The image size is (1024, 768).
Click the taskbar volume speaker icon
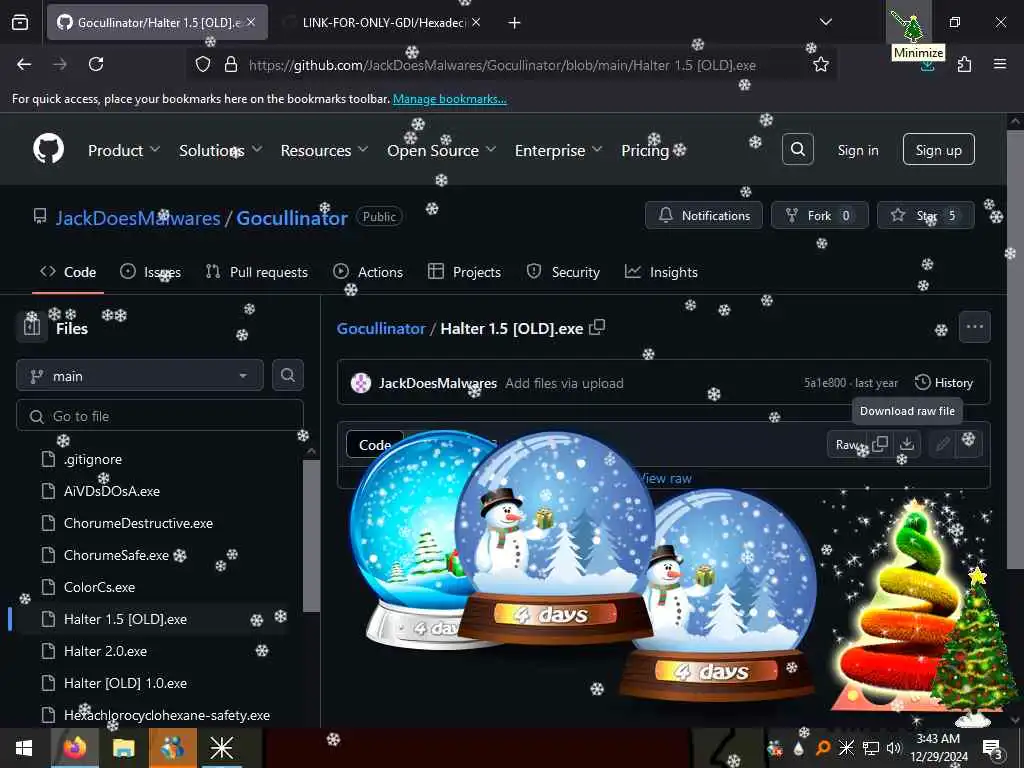tap(893, 748)
